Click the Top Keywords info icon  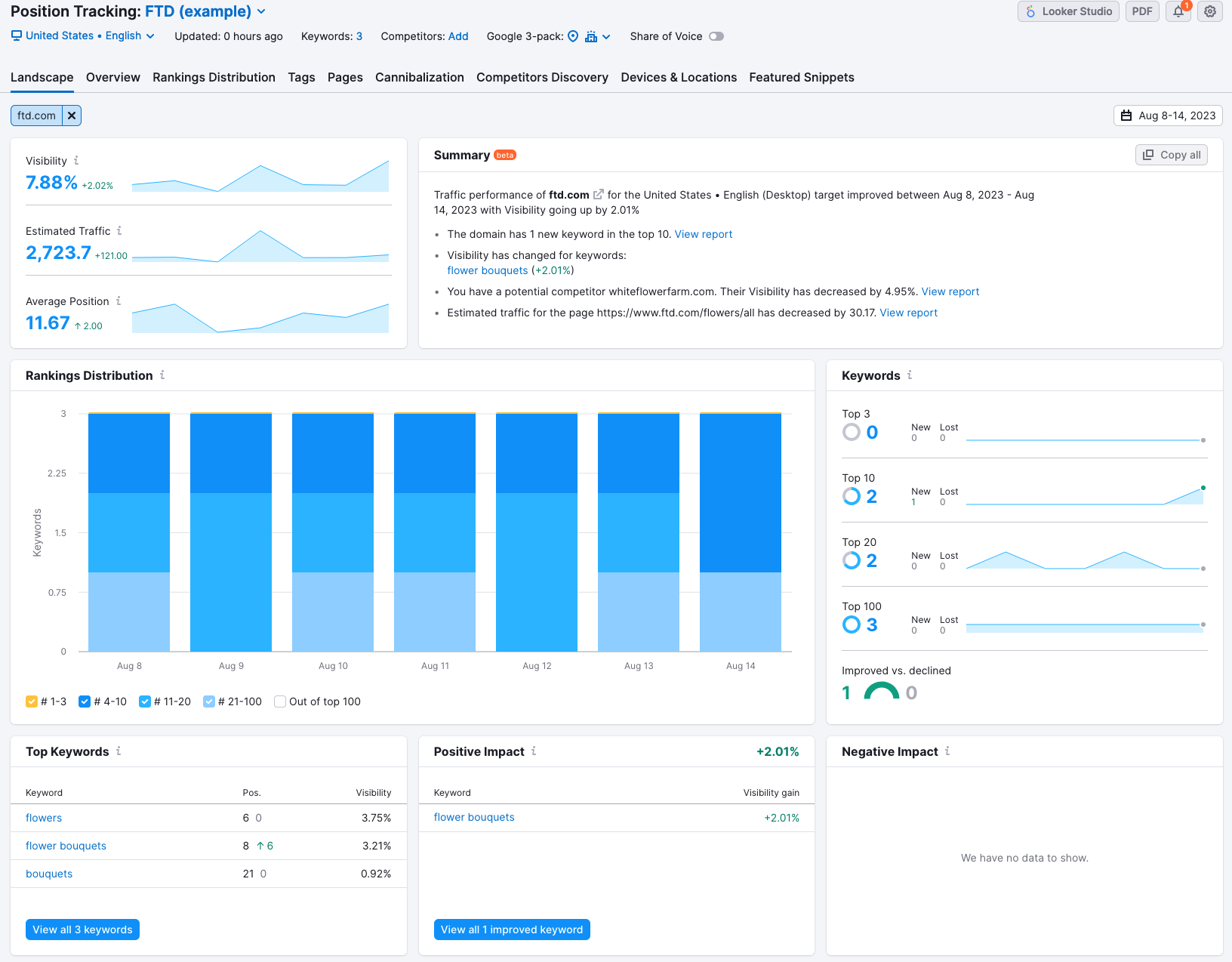pyautogui.click(x=119, y=751)
